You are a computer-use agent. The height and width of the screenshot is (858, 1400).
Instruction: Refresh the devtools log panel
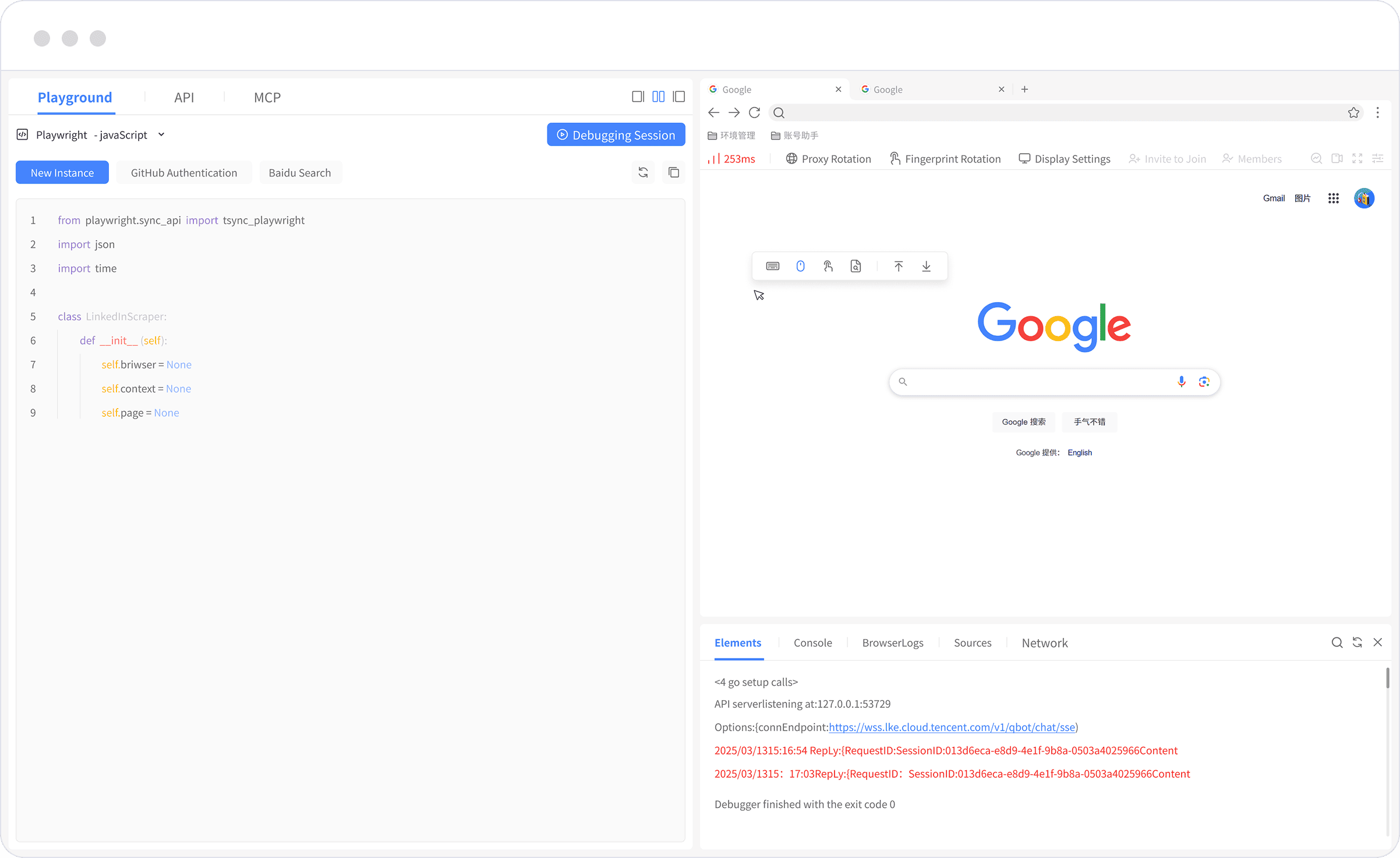point(1357,642)
